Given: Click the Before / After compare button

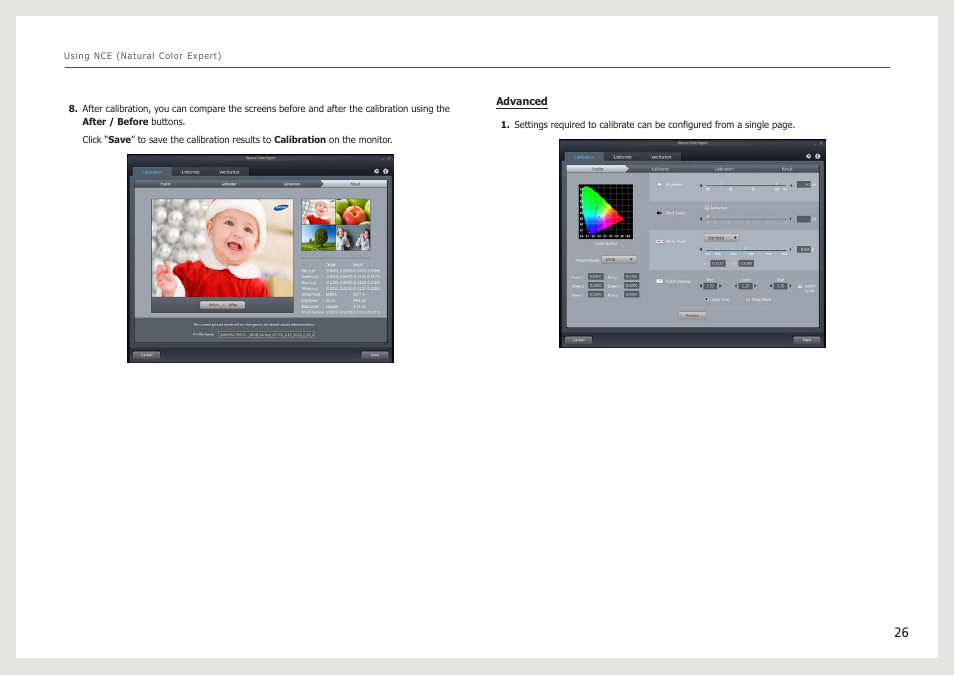Looking at the screenshot, I should tap(223, 305).
